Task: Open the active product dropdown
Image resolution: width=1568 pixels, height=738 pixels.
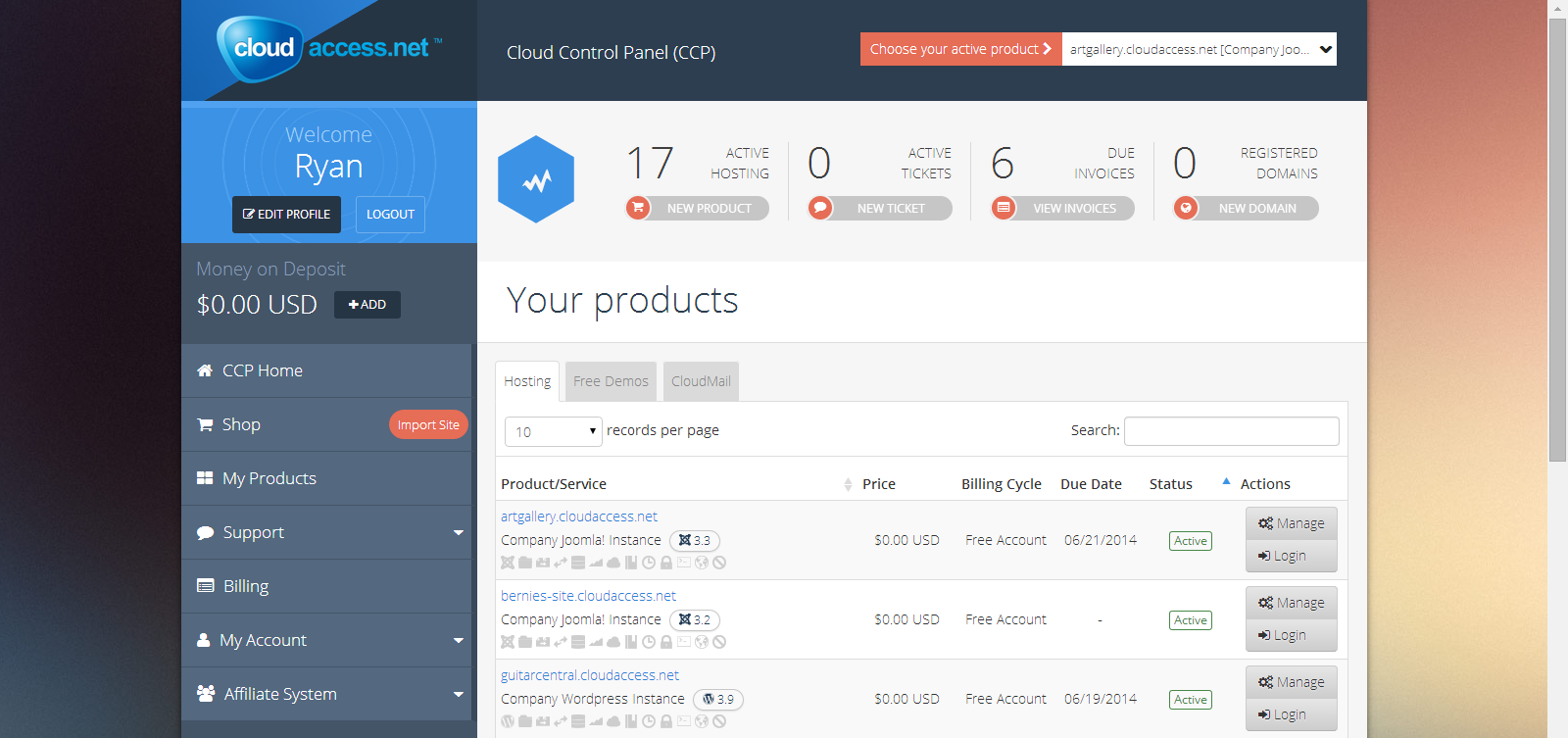Action: (x=1200, y=49)
